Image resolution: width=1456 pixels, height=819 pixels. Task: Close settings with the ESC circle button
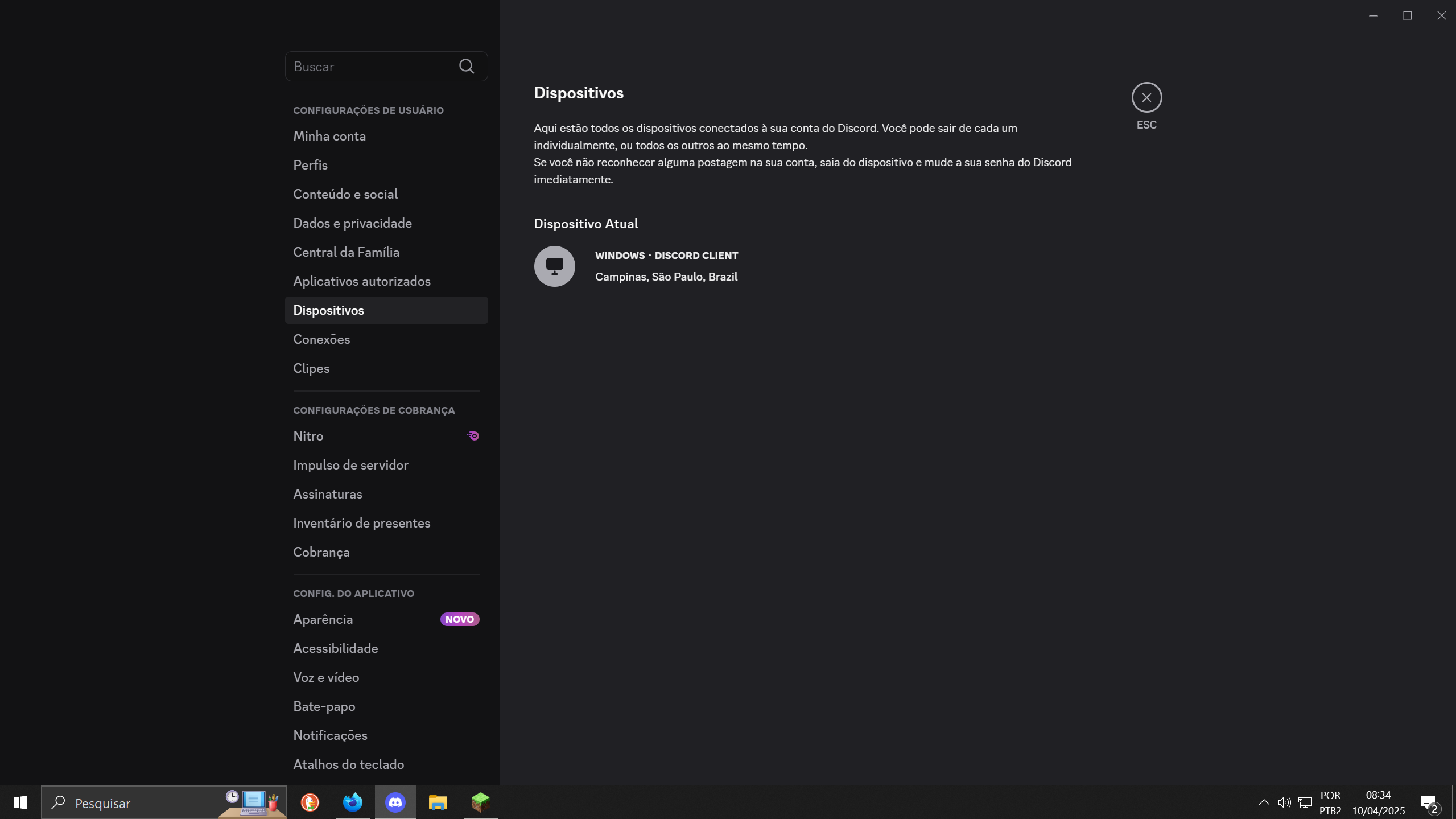tap(1146, 97)
